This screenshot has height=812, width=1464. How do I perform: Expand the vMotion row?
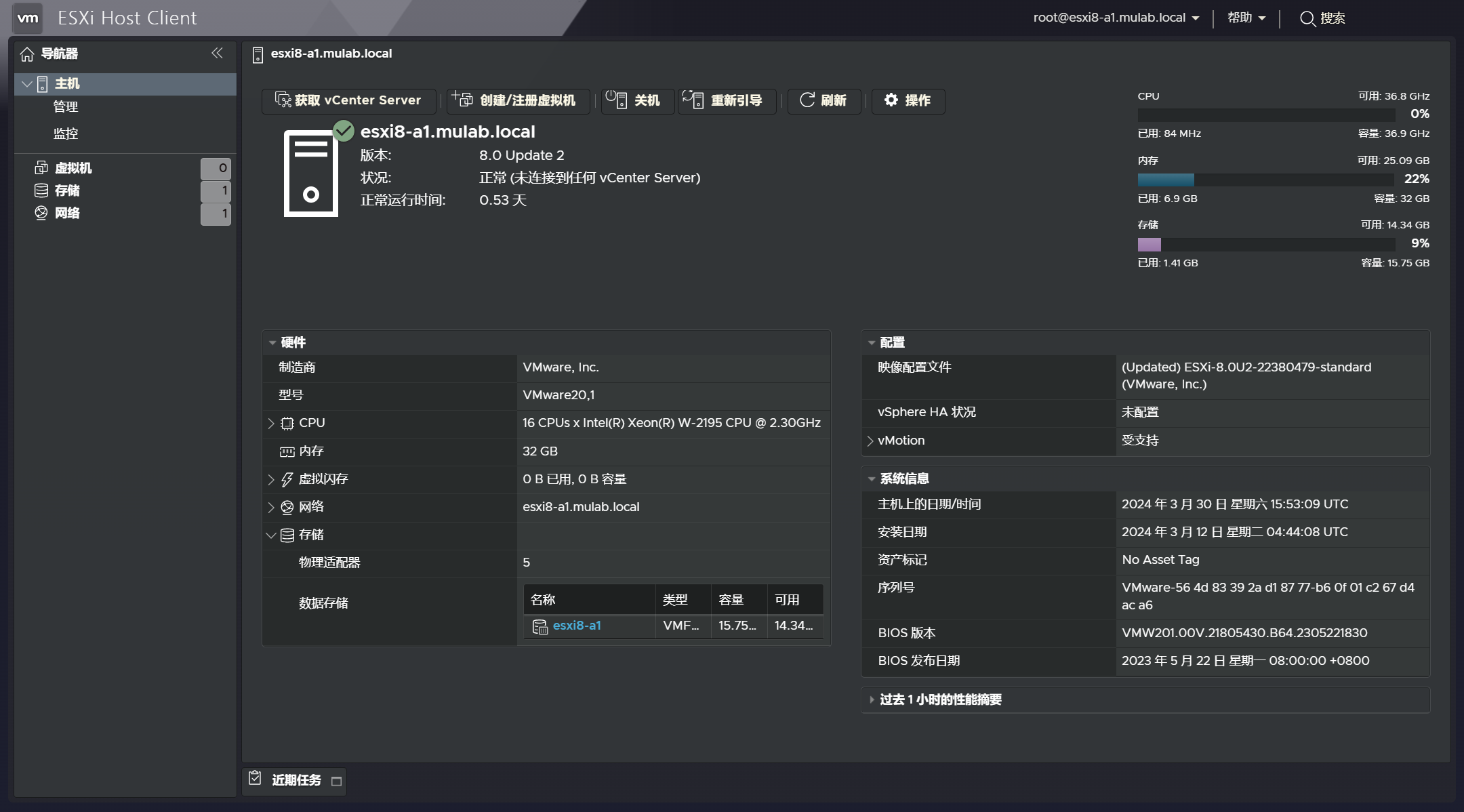pyautogui.click(x=870, y=441)
